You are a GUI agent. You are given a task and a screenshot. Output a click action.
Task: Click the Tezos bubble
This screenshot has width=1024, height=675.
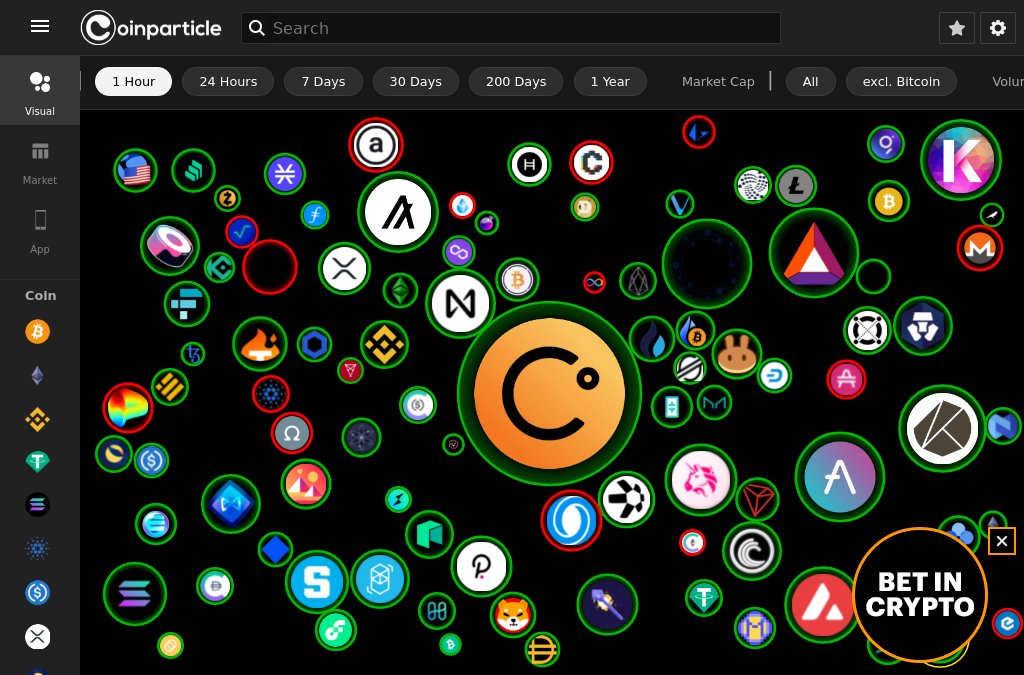(x=193, y=354)
